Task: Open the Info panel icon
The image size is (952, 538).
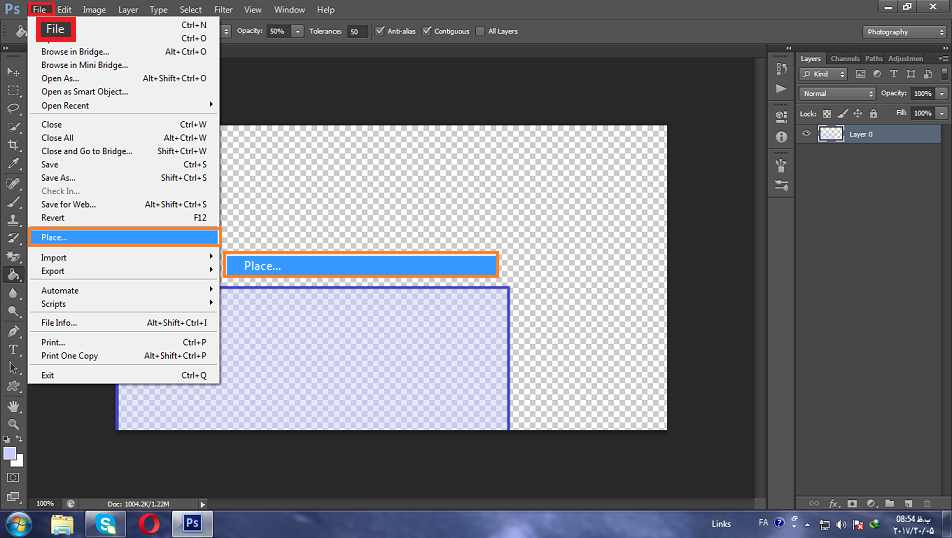Action: click(781, 137)
